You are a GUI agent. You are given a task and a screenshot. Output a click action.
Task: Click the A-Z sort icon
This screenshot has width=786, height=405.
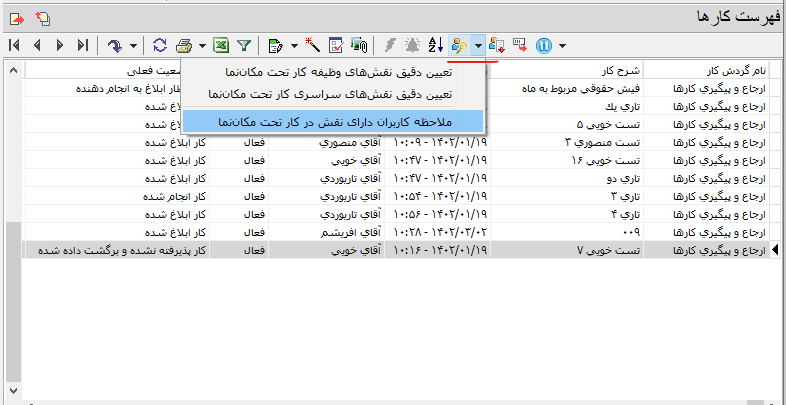(x=435, y=45)
